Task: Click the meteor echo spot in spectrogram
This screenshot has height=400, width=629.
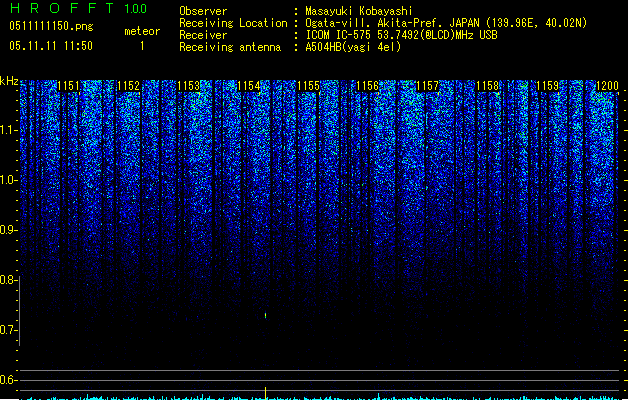Action: pos(266,315)
